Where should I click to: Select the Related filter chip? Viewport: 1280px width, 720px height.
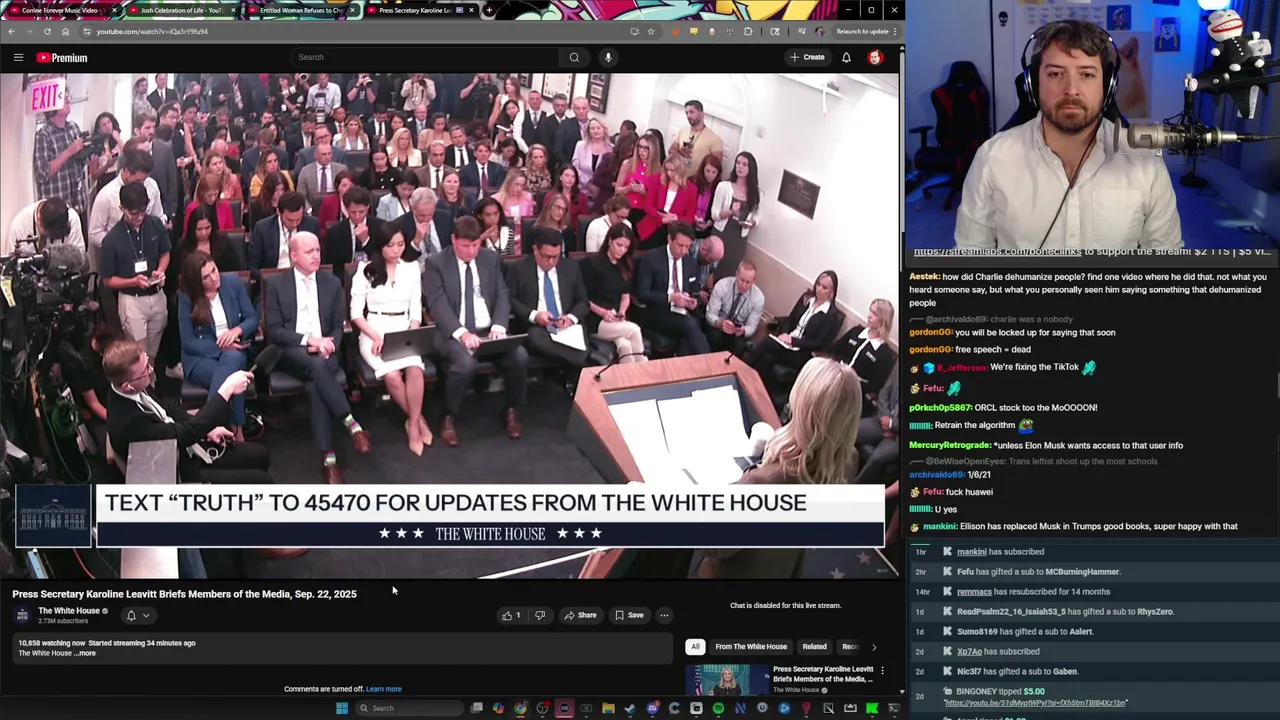click(x=814, y=647)
